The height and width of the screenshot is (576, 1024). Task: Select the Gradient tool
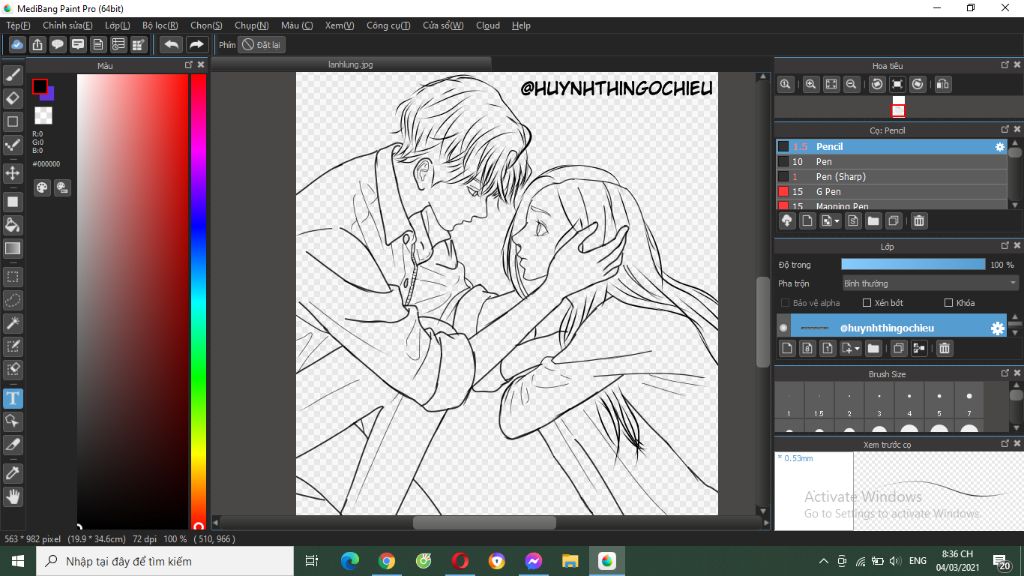pos(12,248)
